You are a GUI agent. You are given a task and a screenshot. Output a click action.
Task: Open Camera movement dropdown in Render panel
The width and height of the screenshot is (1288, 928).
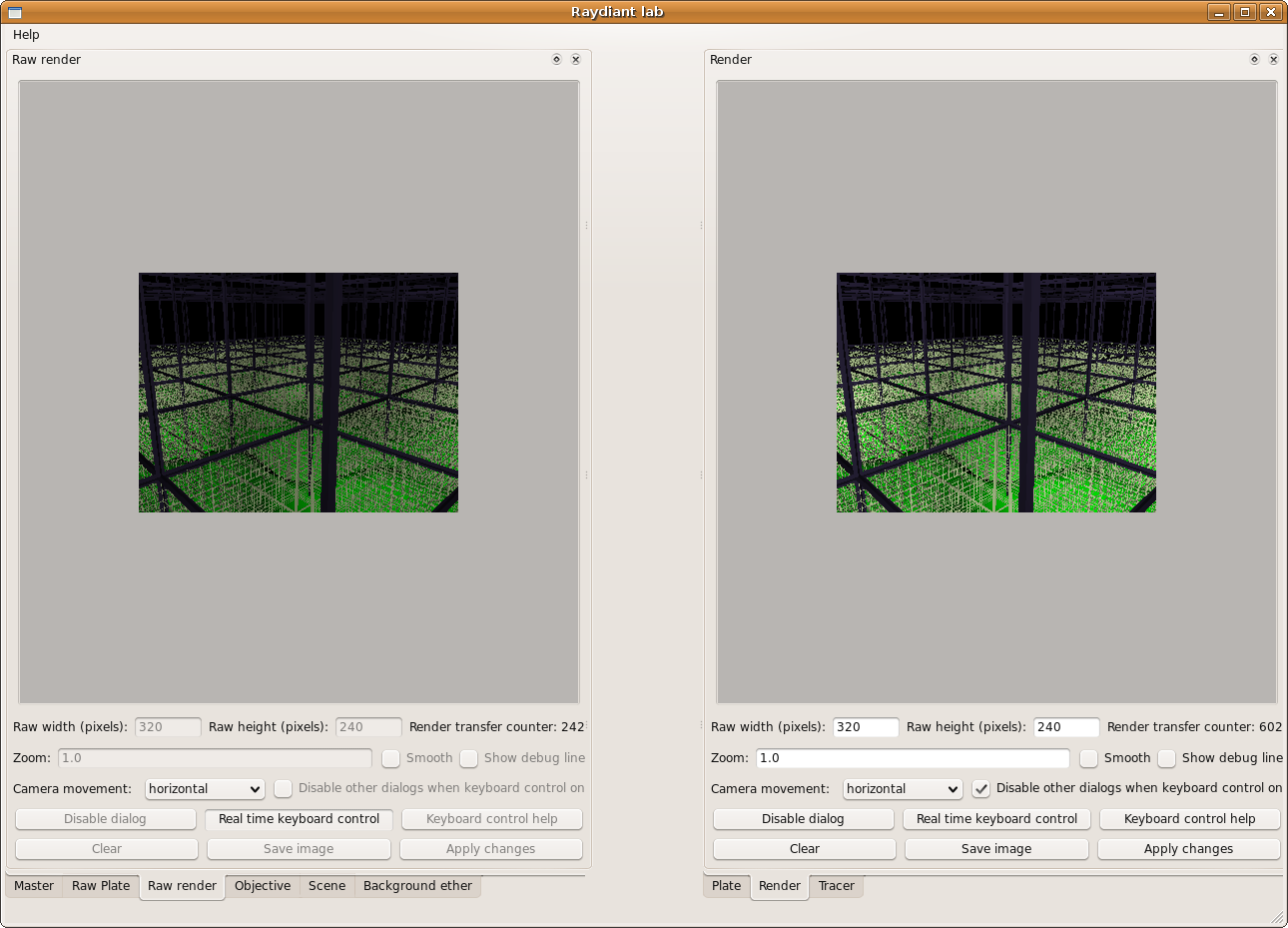[903, 788]
